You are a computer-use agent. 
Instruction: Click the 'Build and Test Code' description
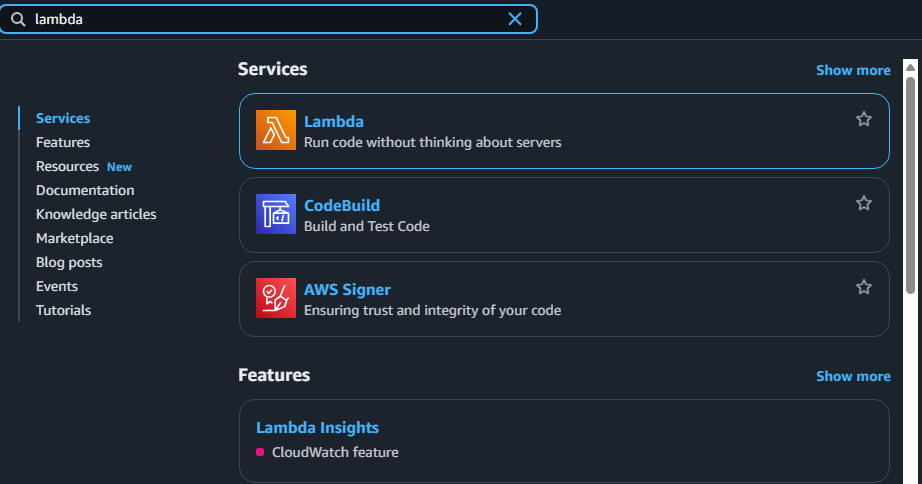coord(367,226)
